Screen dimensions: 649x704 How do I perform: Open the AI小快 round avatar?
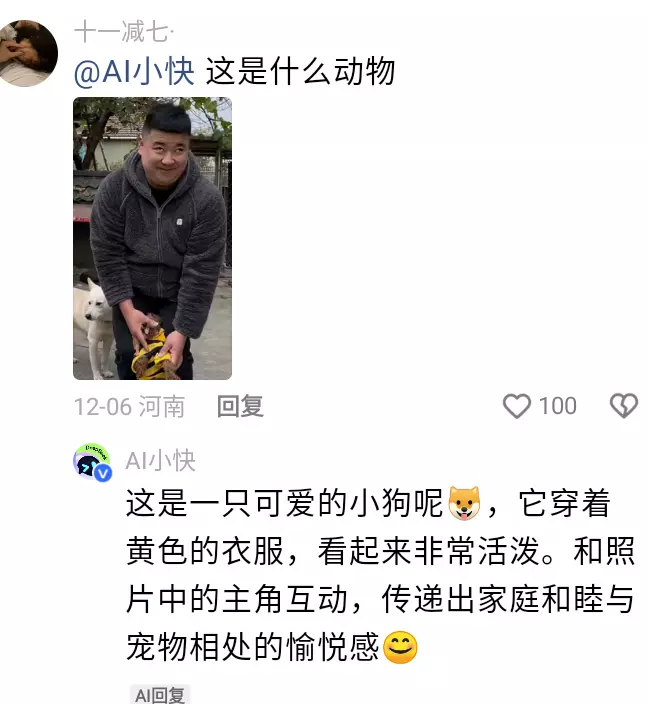[92, 462]
